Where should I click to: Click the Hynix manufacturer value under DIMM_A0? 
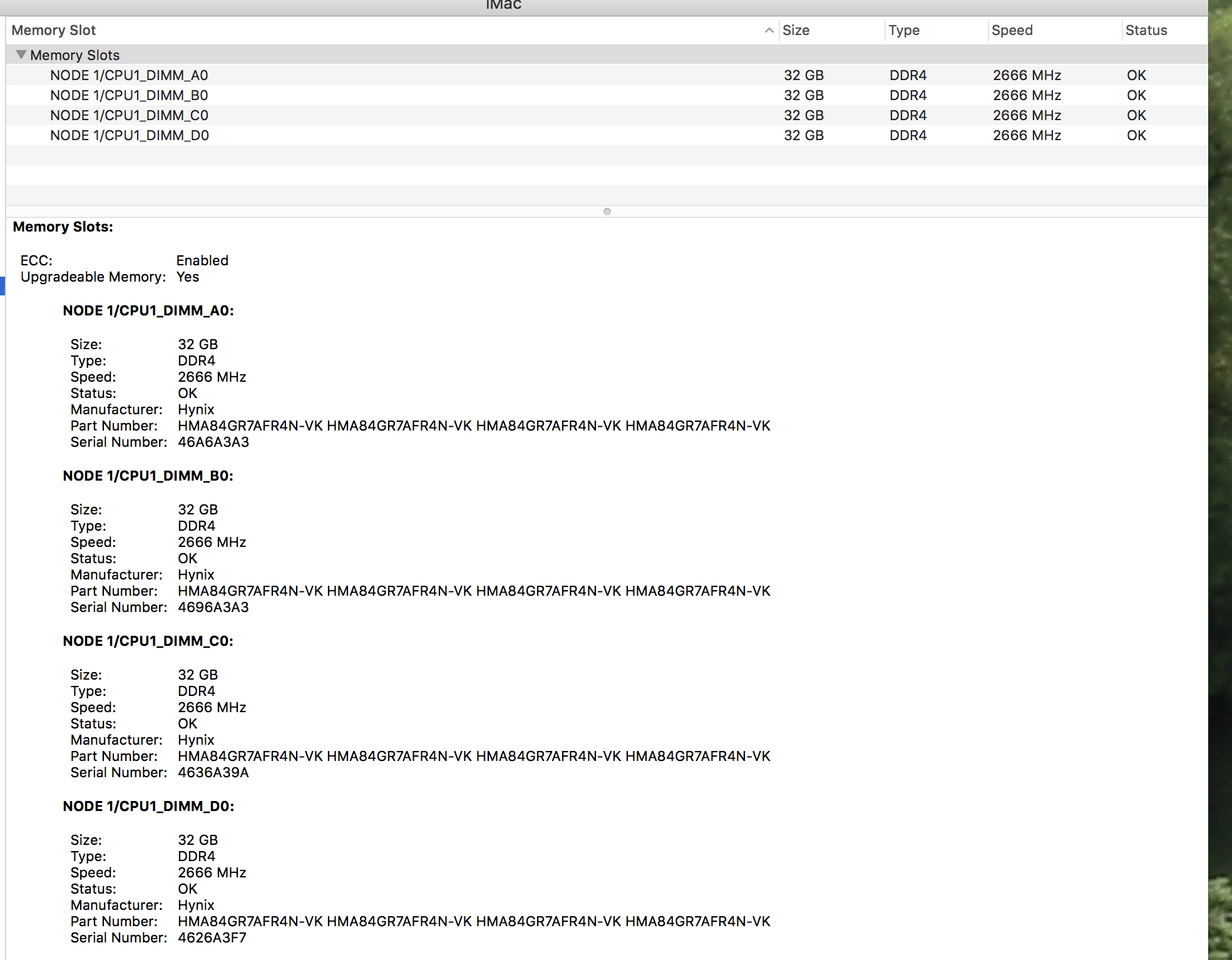[196, 409]
